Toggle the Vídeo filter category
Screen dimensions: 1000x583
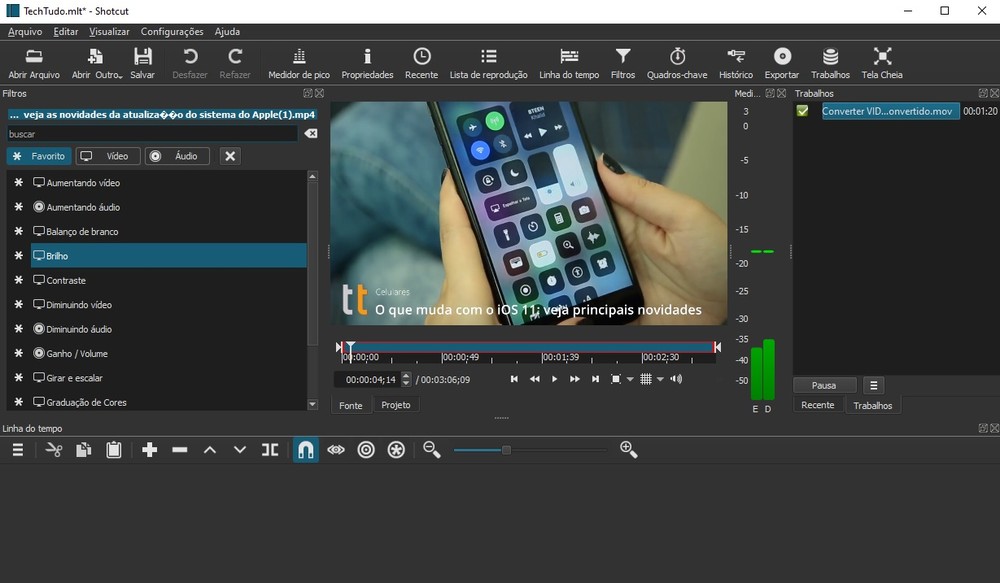106,155
